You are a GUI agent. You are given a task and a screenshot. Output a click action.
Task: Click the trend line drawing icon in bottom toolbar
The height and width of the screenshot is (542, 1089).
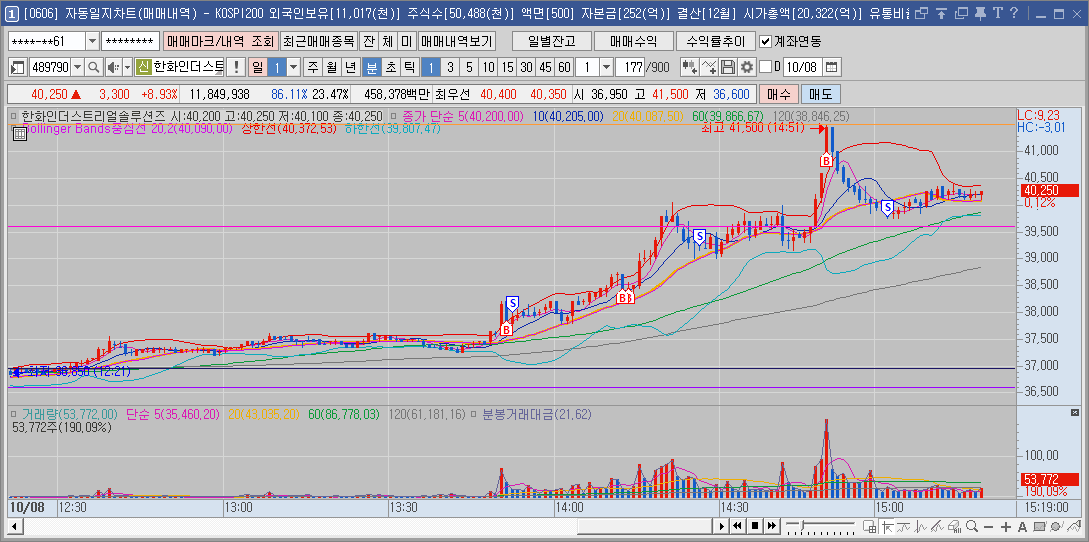(937, 526)
